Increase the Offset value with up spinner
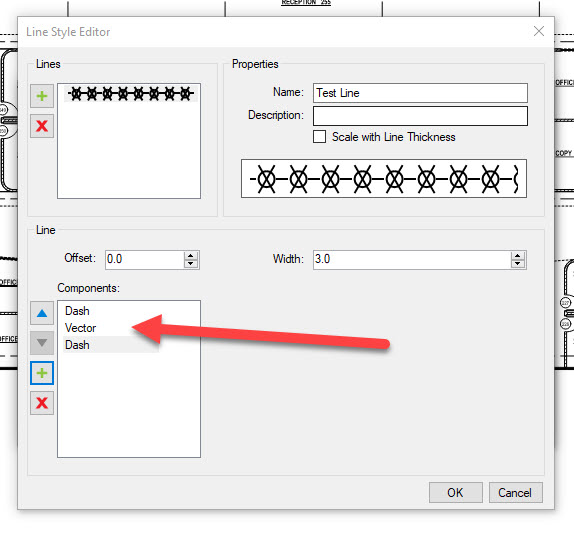 [x=190, y=256]
